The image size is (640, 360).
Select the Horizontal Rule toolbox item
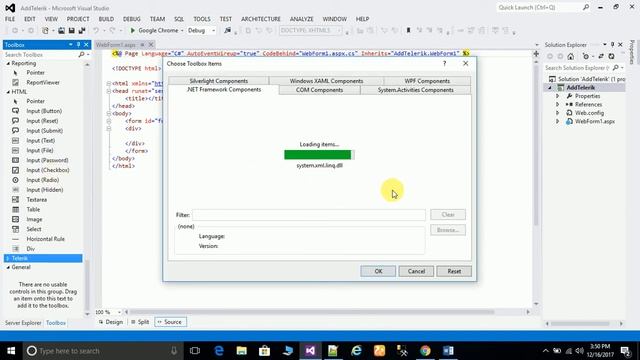point(45,239)
